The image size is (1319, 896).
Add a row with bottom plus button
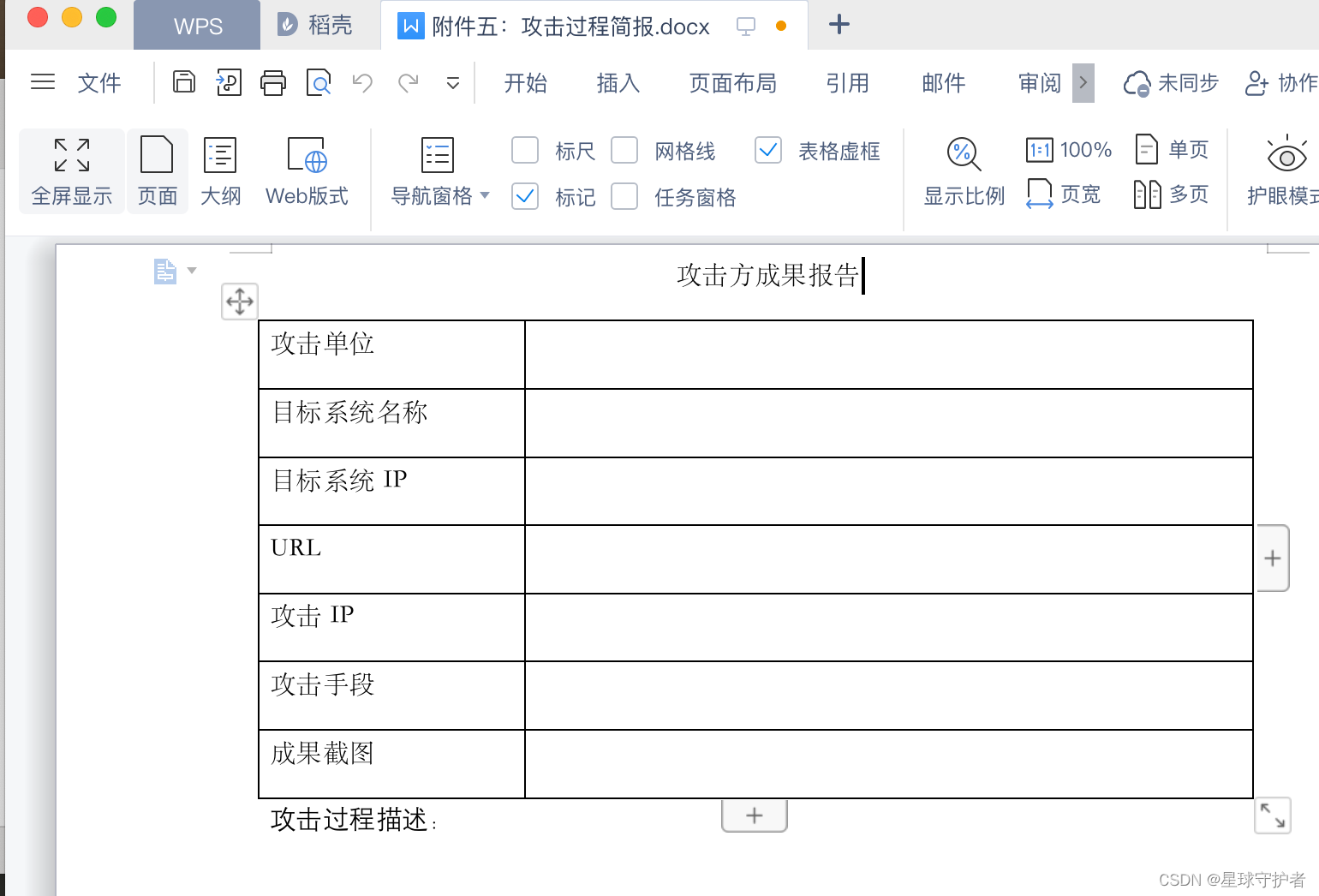tap(755, 815)
